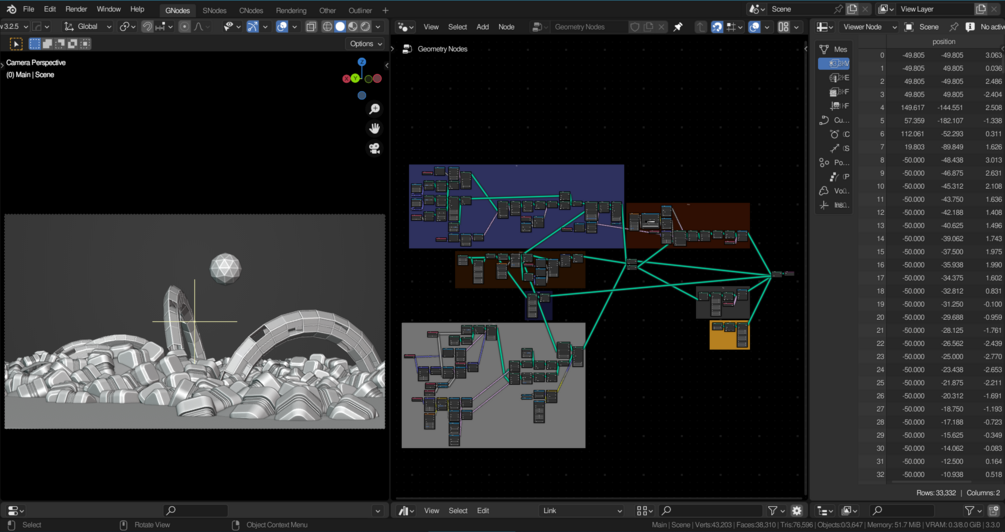
Task: Switch to the Rendering workspace tab
Action: 291,10
